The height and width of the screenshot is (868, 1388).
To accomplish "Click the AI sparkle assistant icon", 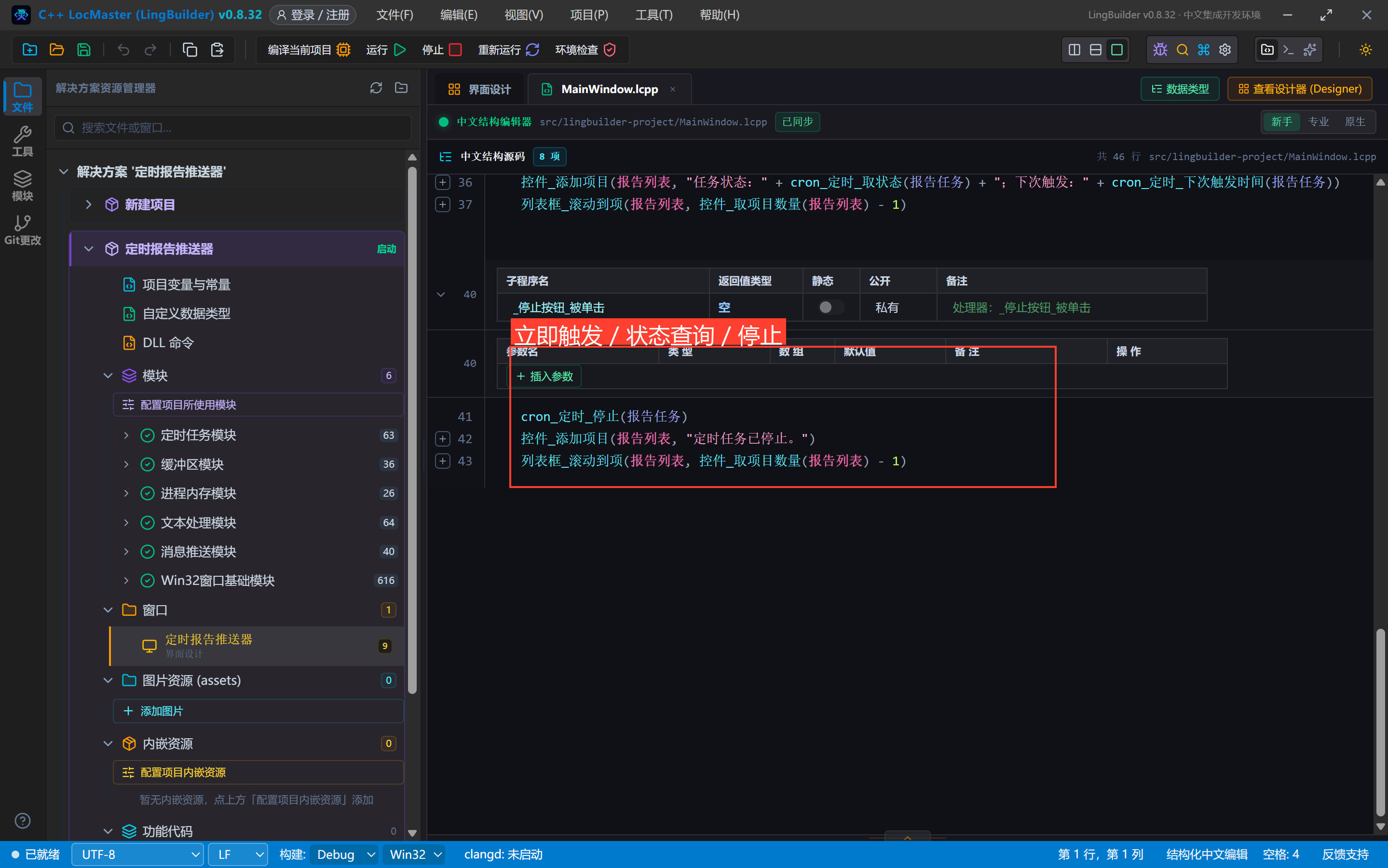I will [x=1310, y=50].
